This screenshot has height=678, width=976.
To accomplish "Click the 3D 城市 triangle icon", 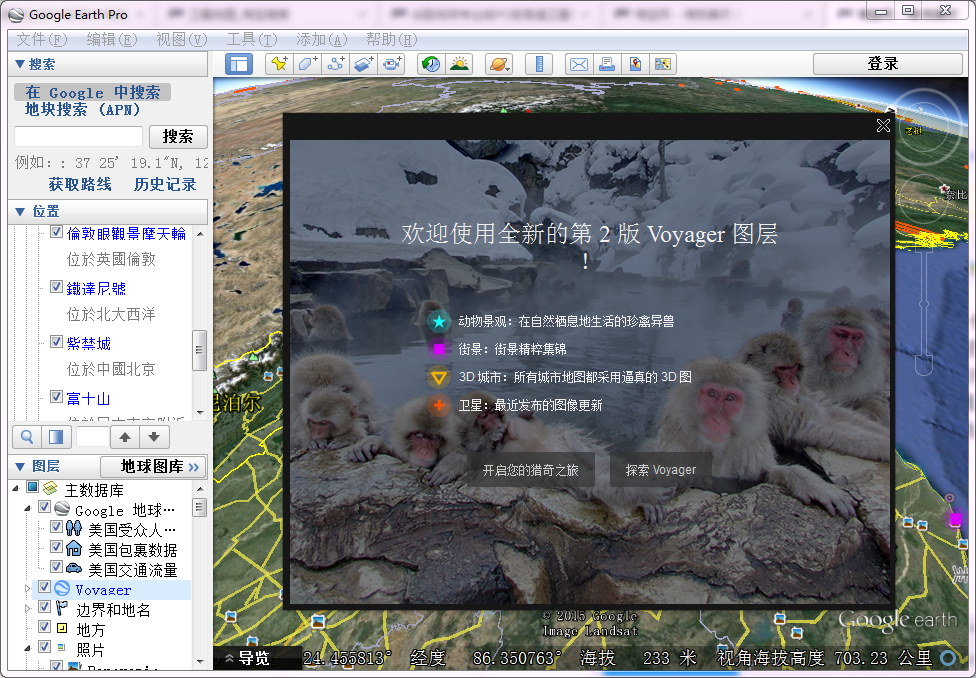I will pyautogui.click(x=439, y=377).
